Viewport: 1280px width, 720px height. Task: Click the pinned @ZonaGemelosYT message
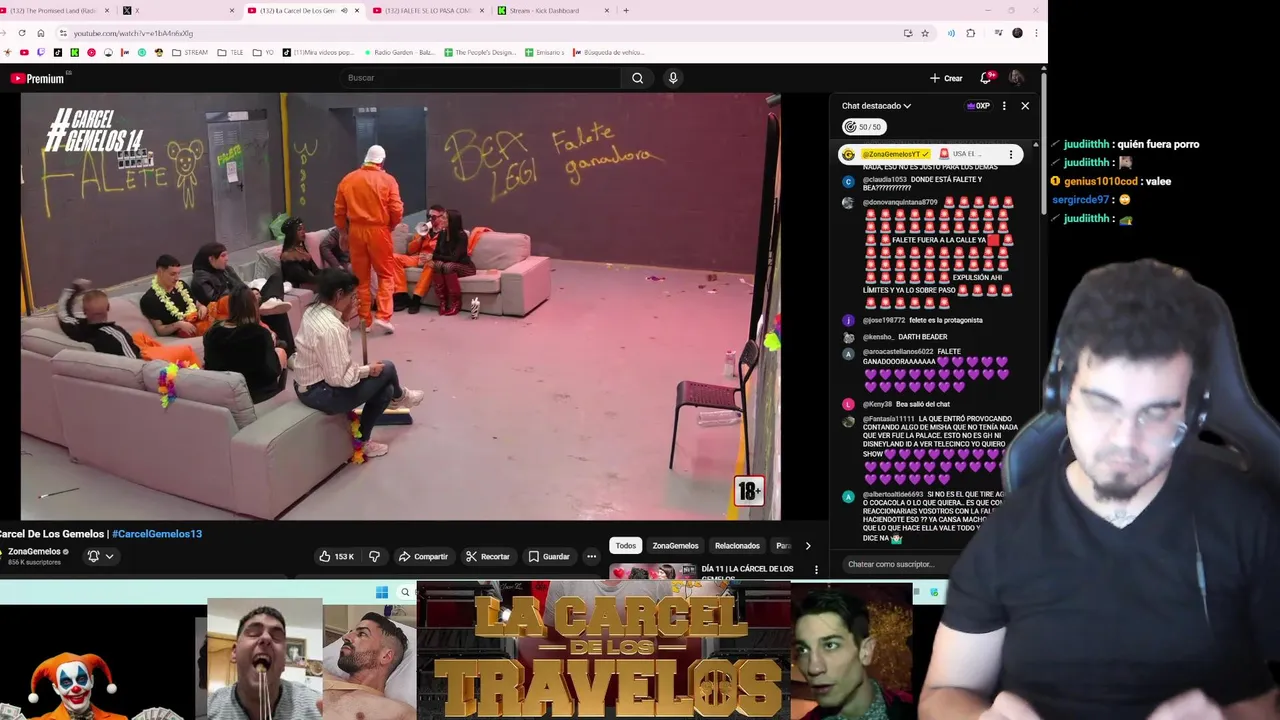click(930, 154)
